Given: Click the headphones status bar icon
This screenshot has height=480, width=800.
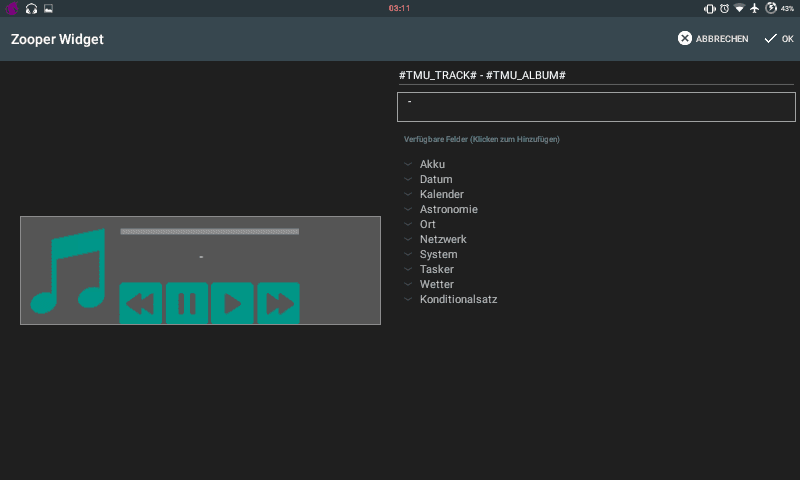Looking at the screenshot, I should (31, 8).
